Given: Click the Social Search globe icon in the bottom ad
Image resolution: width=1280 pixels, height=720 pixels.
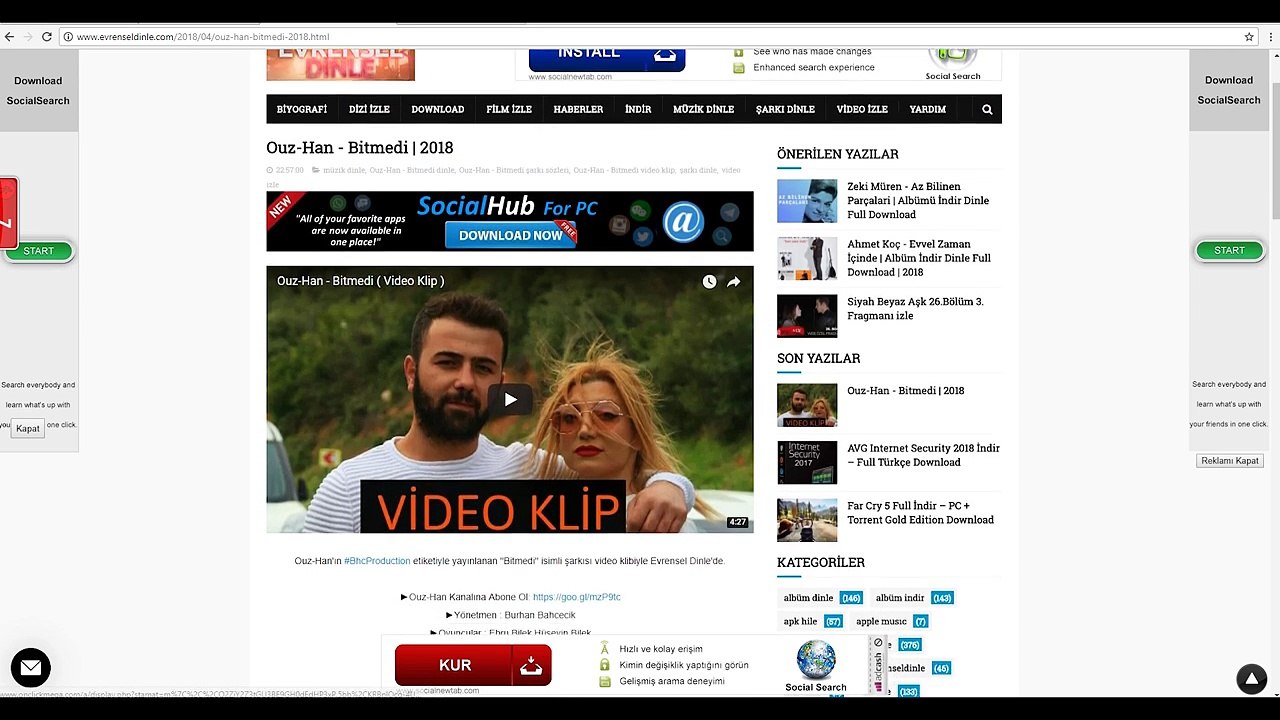Looking at the screenshot, I should click(816, 661).
